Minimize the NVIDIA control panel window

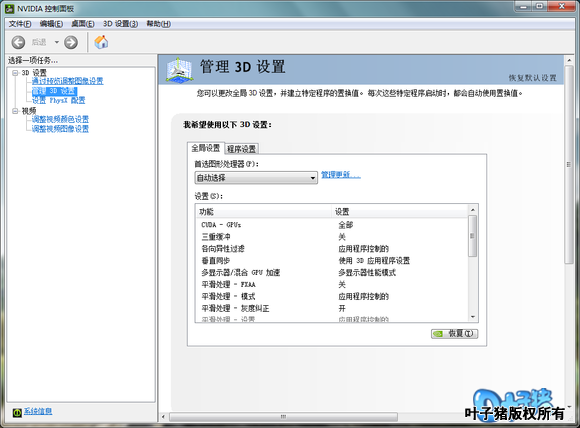(x=523, y=6)
